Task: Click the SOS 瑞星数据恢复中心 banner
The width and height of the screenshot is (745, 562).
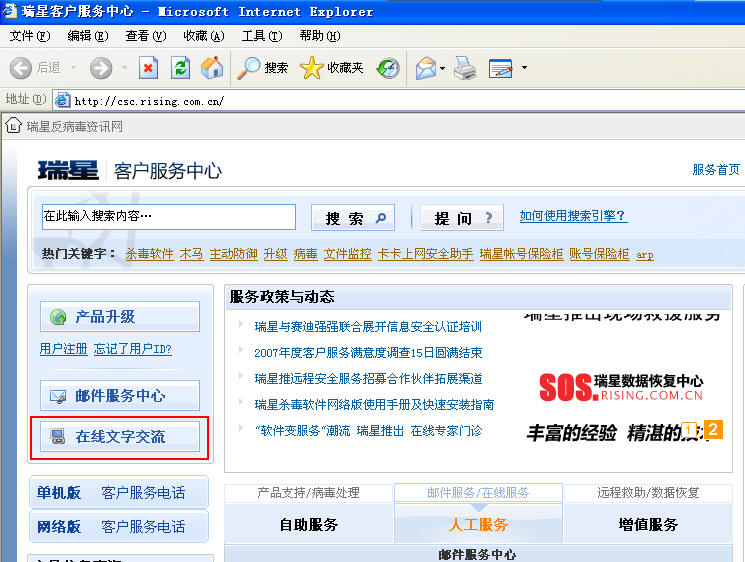Action: [621, 387]
